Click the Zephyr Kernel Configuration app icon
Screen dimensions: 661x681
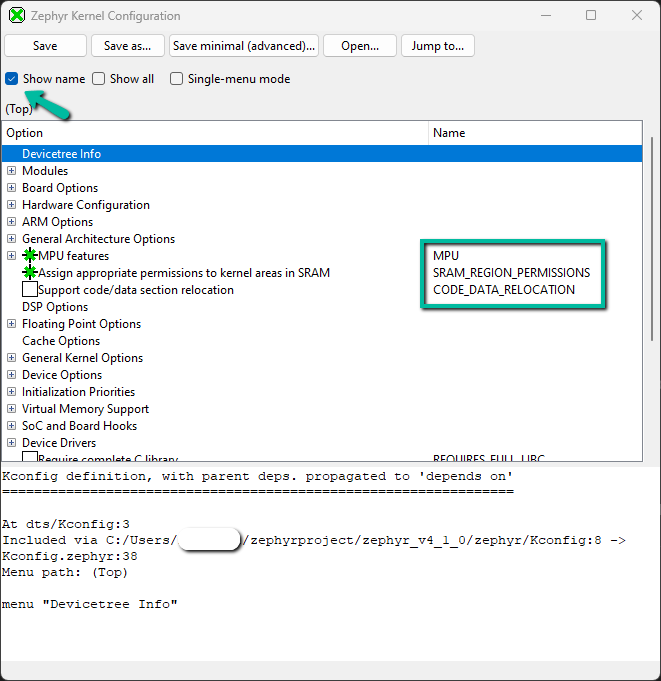[17, 16]
